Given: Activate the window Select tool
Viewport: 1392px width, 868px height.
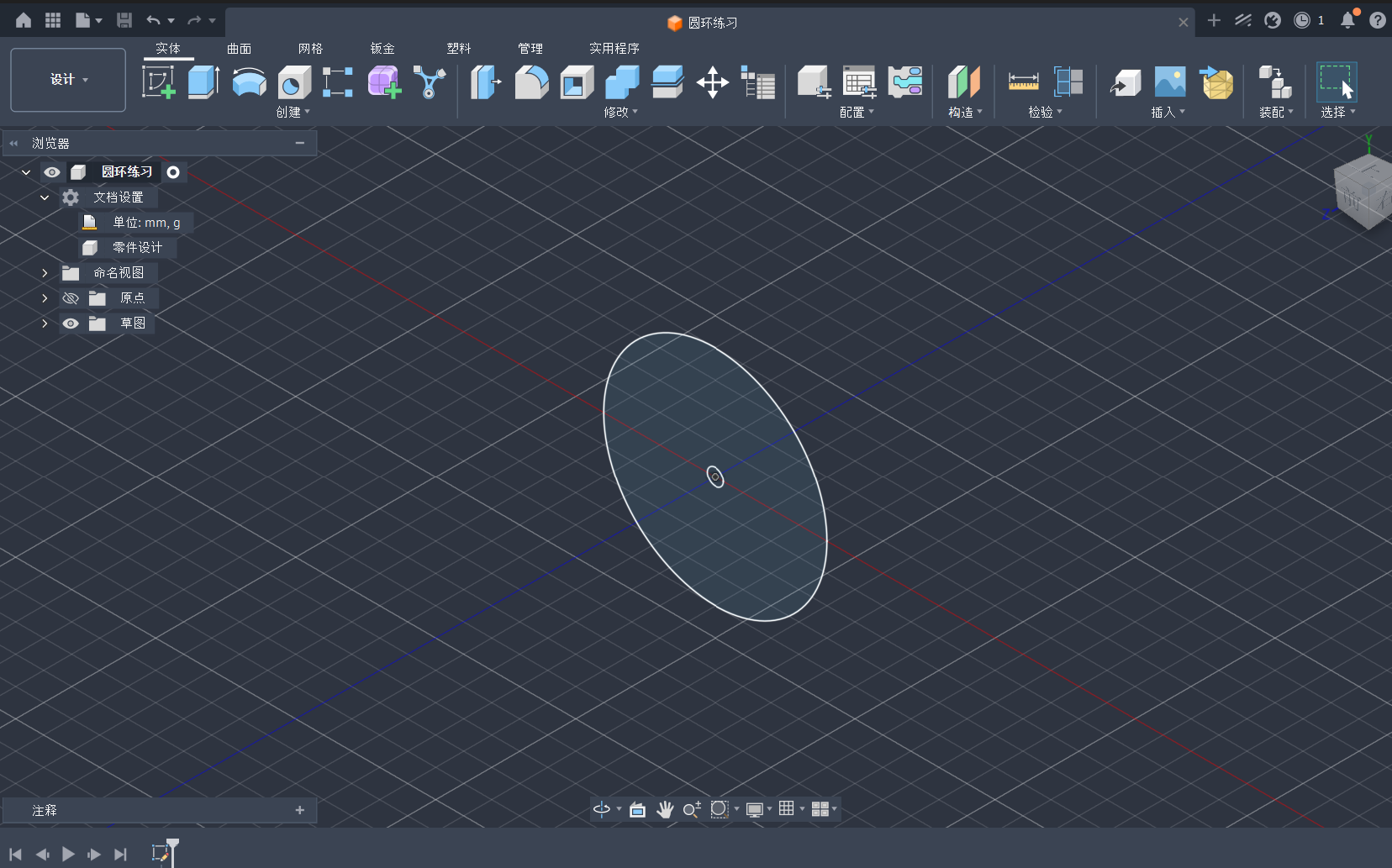Looking at the screenshot, I should (x=1337, y=82).
